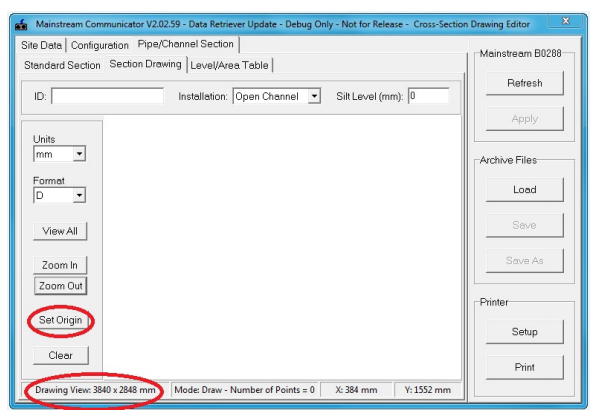Click the Zoom In button
The width and height of the screenshot is (594, 417).
click(60, 265)
